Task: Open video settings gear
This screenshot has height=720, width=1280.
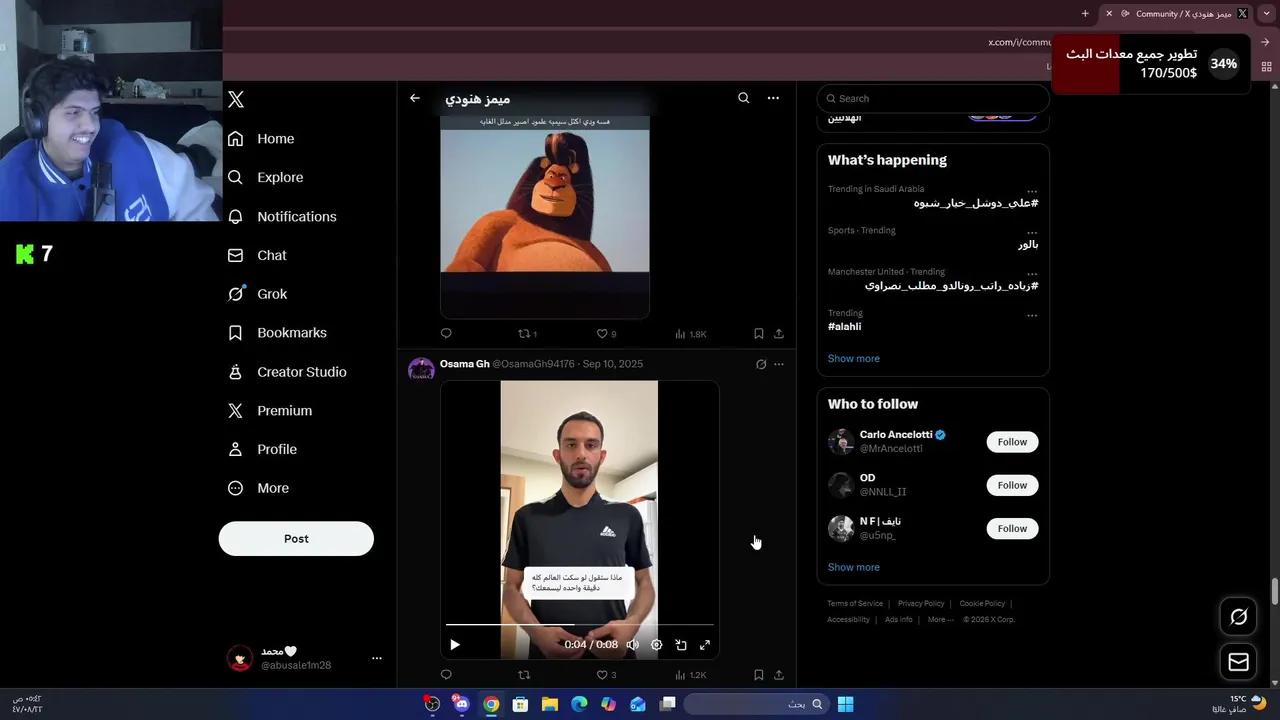Action: click(657, 645)
